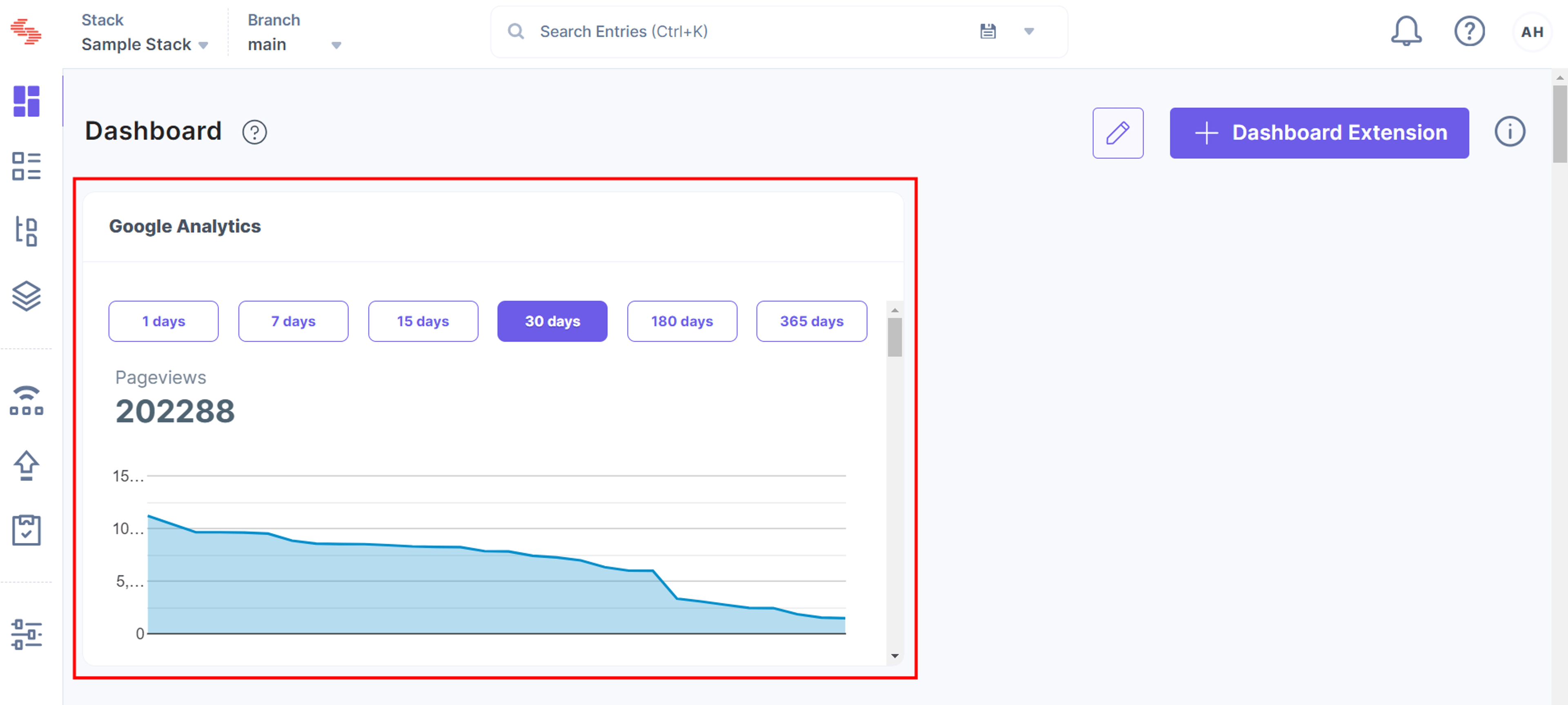Click the saved searches icon in search bar

point(988,31)
